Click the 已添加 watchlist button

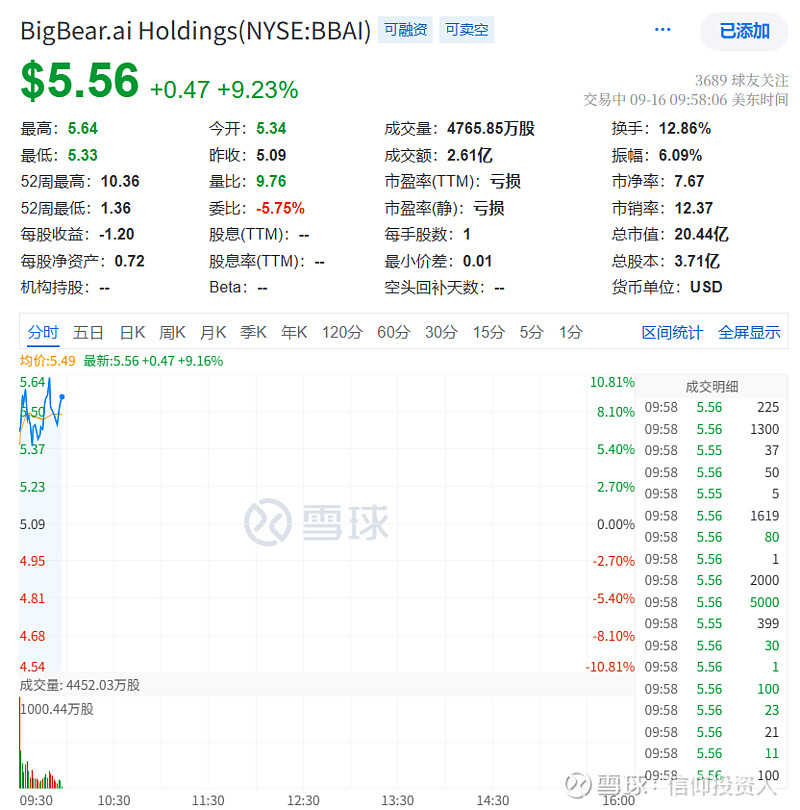[x=744, y=31]
